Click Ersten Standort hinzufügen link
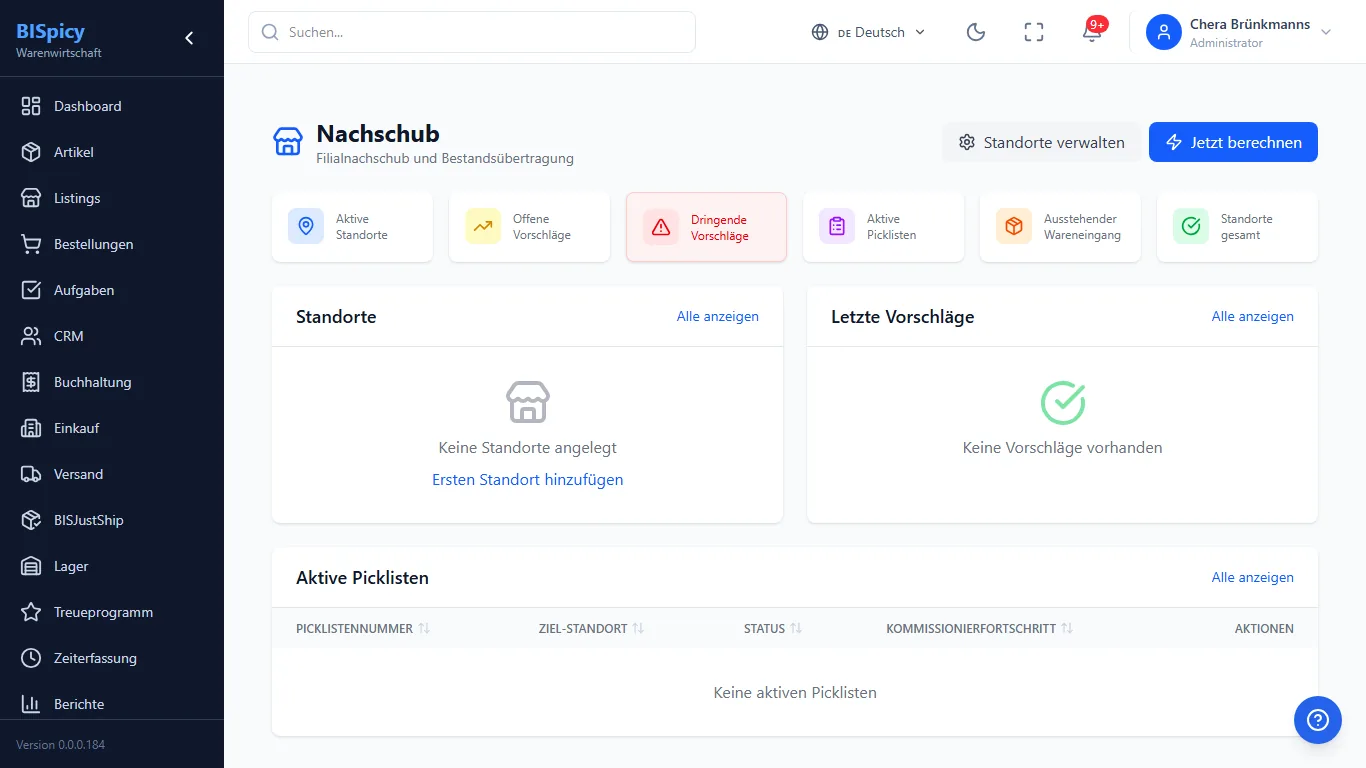The height and width of the screenshot is (768, 1366). click(528, 479)
